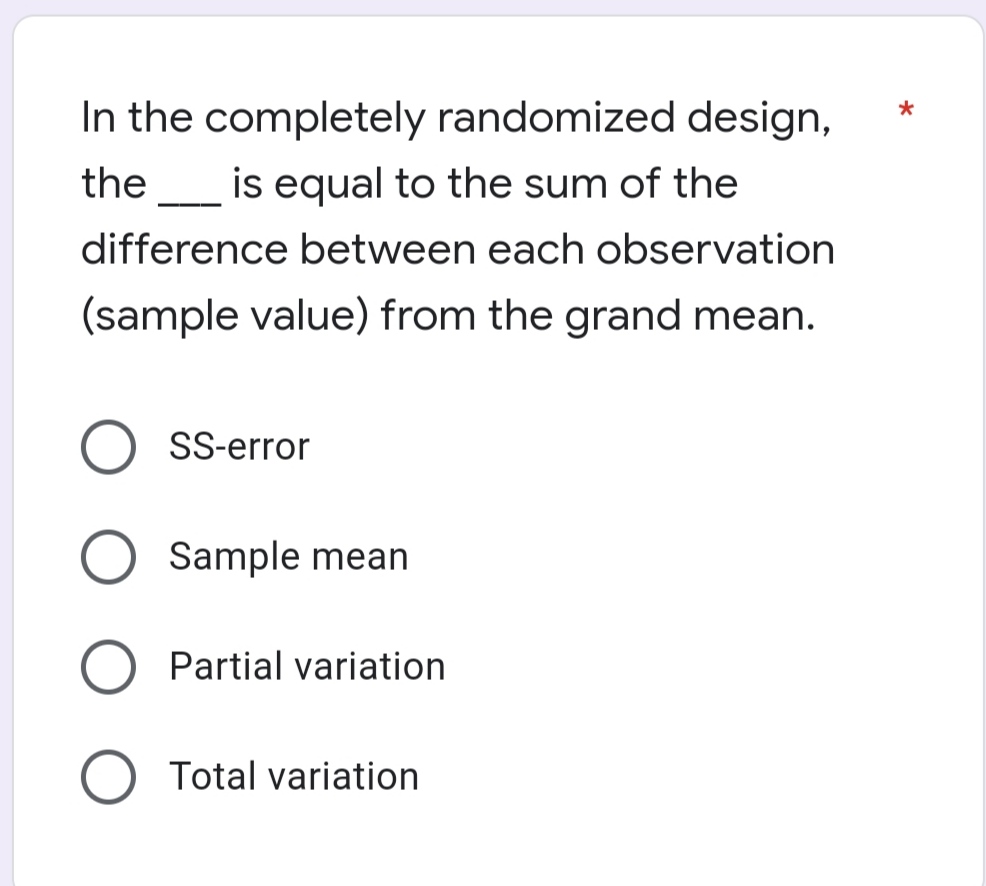
Task: Click the circle next to SS-error
Action: 109,447
